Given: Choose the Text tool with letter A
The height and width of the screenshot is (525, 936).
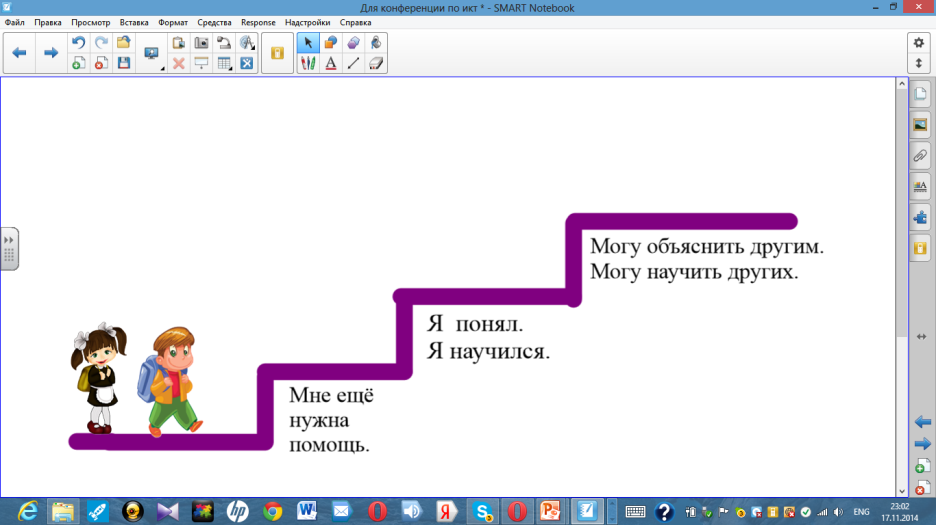Looking at the screenshot, I should [x=330, y=63].
